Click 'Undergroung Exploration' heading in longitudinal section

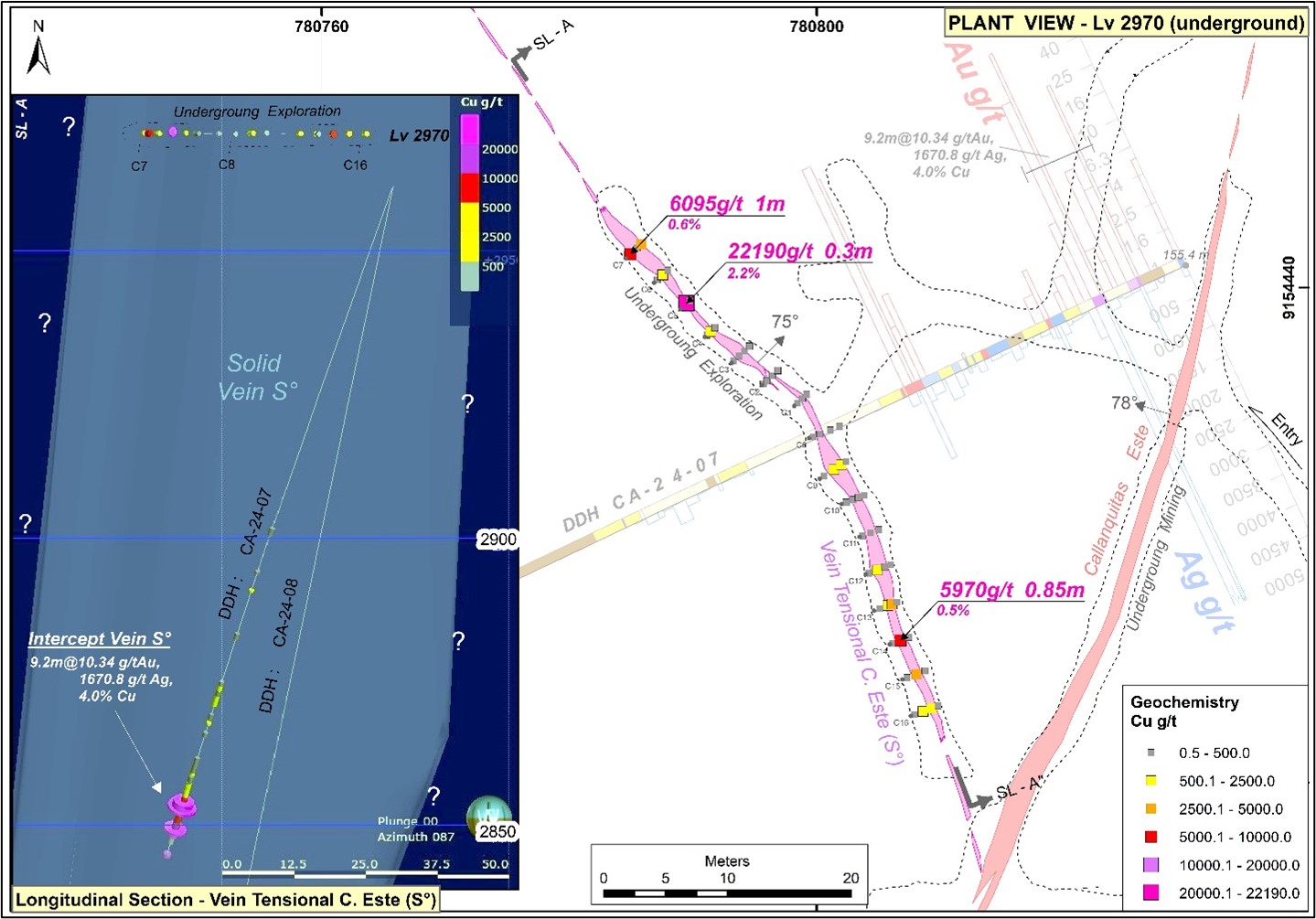(x=257, y=112)
